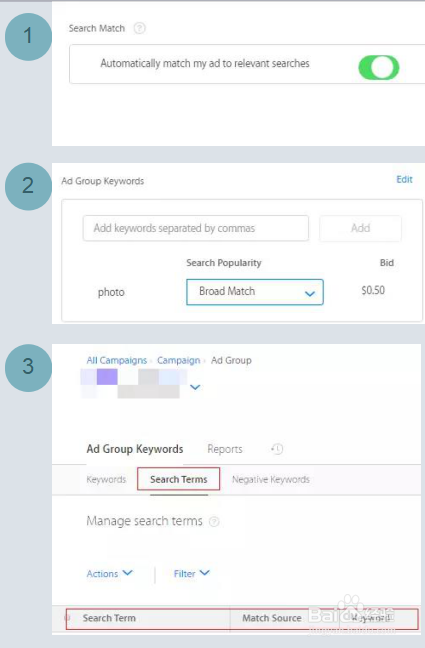Switch to Ad Group Keywords tab
The height and width of the screenshot is (648, 425).
[x=135, y=449]
